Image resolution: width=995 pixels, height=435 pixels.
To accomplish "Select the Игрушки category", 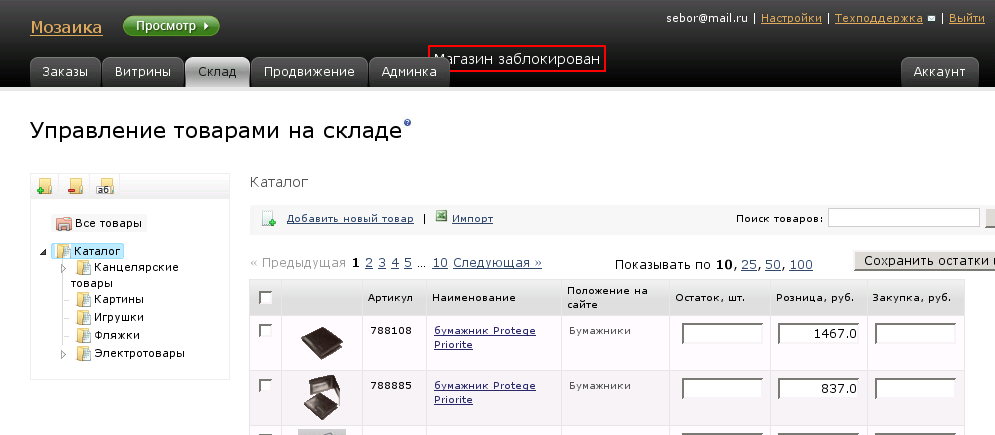I will 119,317.
